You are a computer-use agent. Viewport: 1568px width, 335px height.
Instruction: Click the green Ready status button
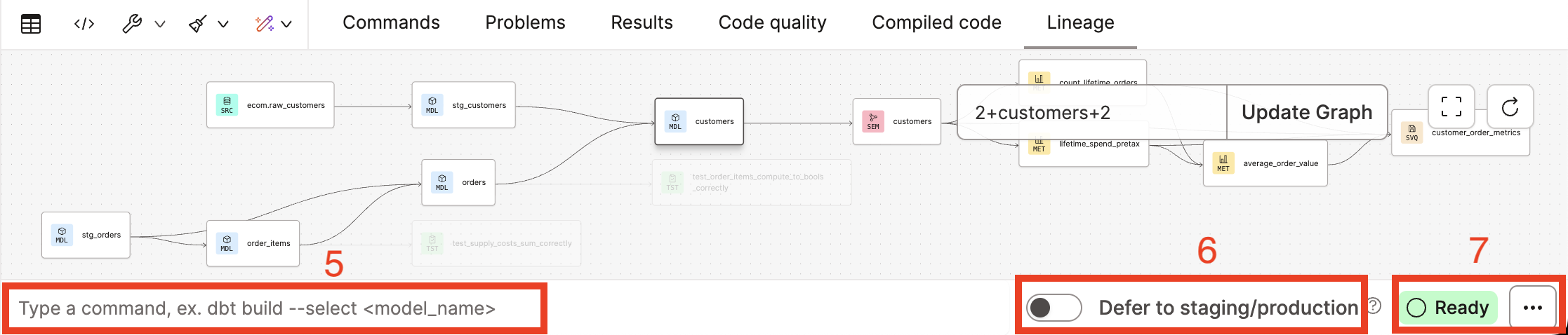[x=1449, y=308]
